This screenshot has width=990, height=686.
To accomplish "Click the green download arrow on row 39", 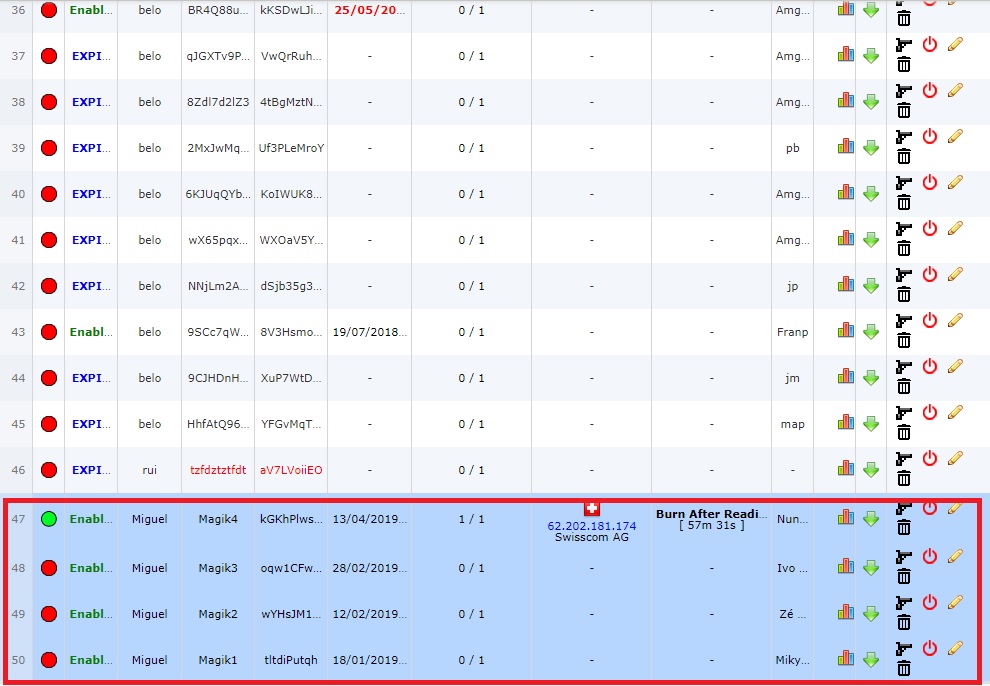I will pyautogui.click(x=871, y=148).
